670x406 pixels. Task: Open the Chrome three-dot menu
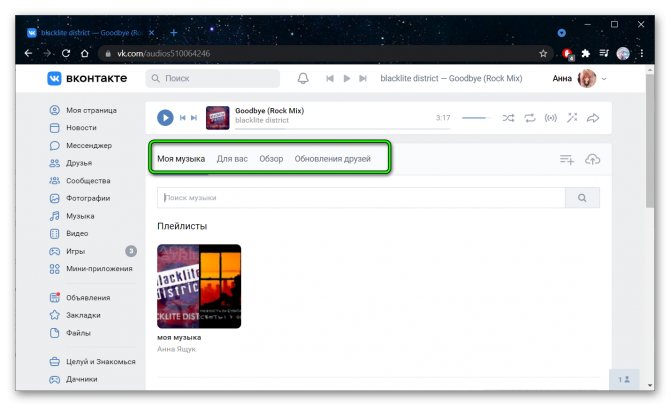pyautogui.click(x=641, y=53)
